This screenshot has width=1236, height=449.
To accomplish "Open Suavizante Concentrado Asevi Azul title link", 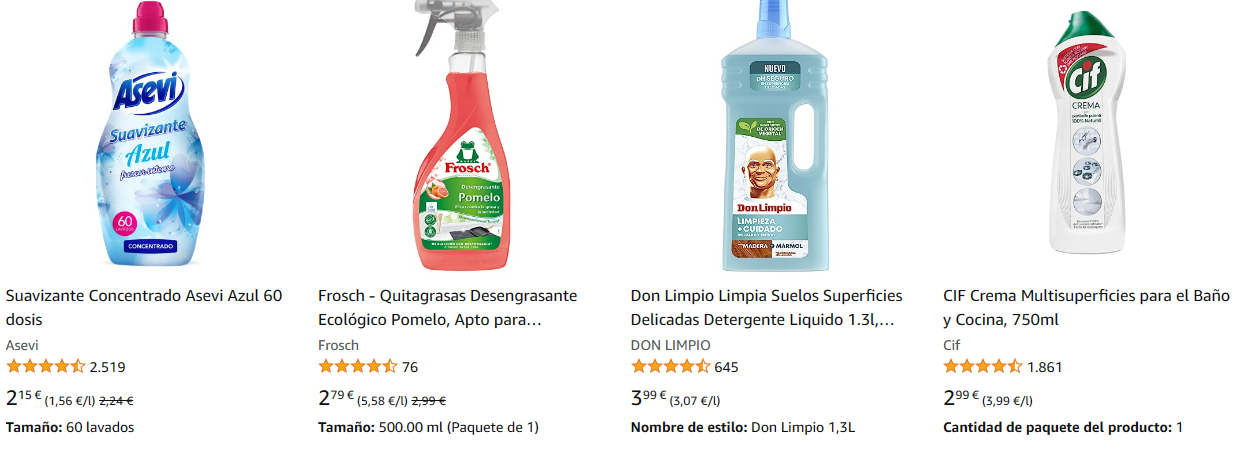I will (x=144, y=308).
